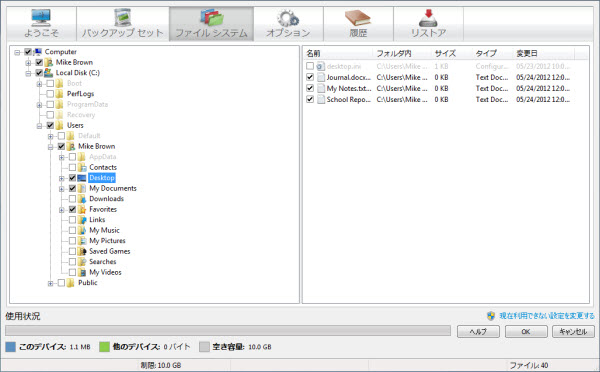
Task: Click the Saved Games folder icon
Action: (82, 251)
